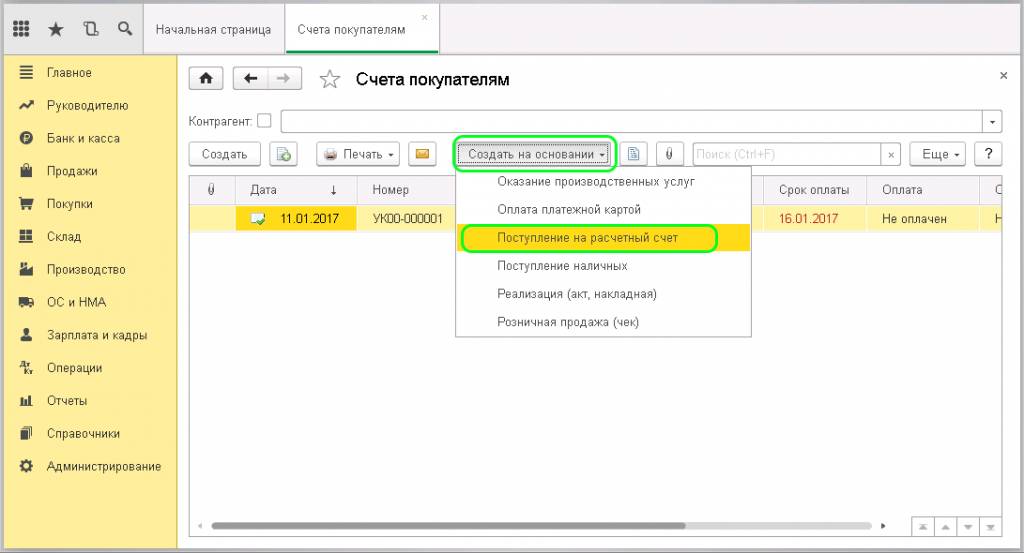This screenshot has height=553, width=1024.
Task: Select Оказание производственных услуг menu item
Action: [x=603, y=182]
